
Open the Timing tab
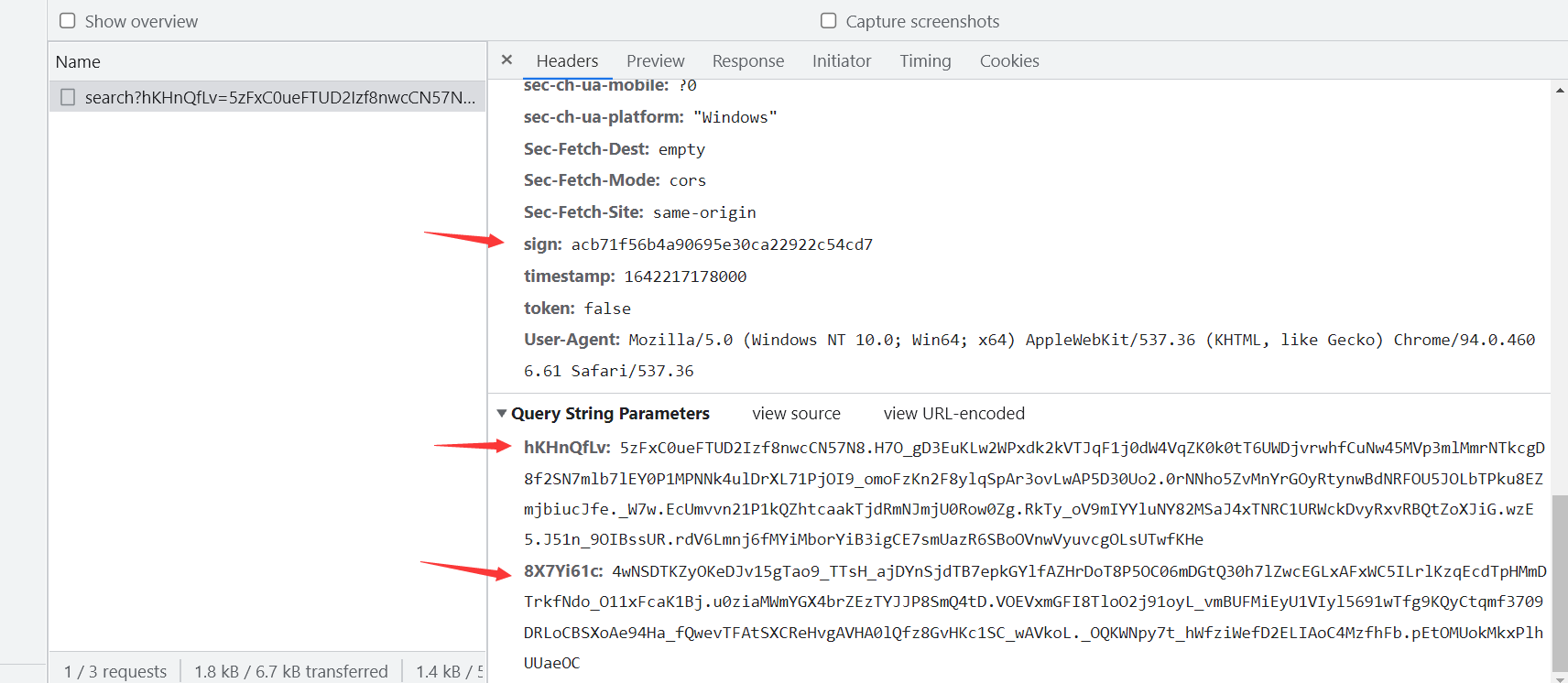pos(925,60)
